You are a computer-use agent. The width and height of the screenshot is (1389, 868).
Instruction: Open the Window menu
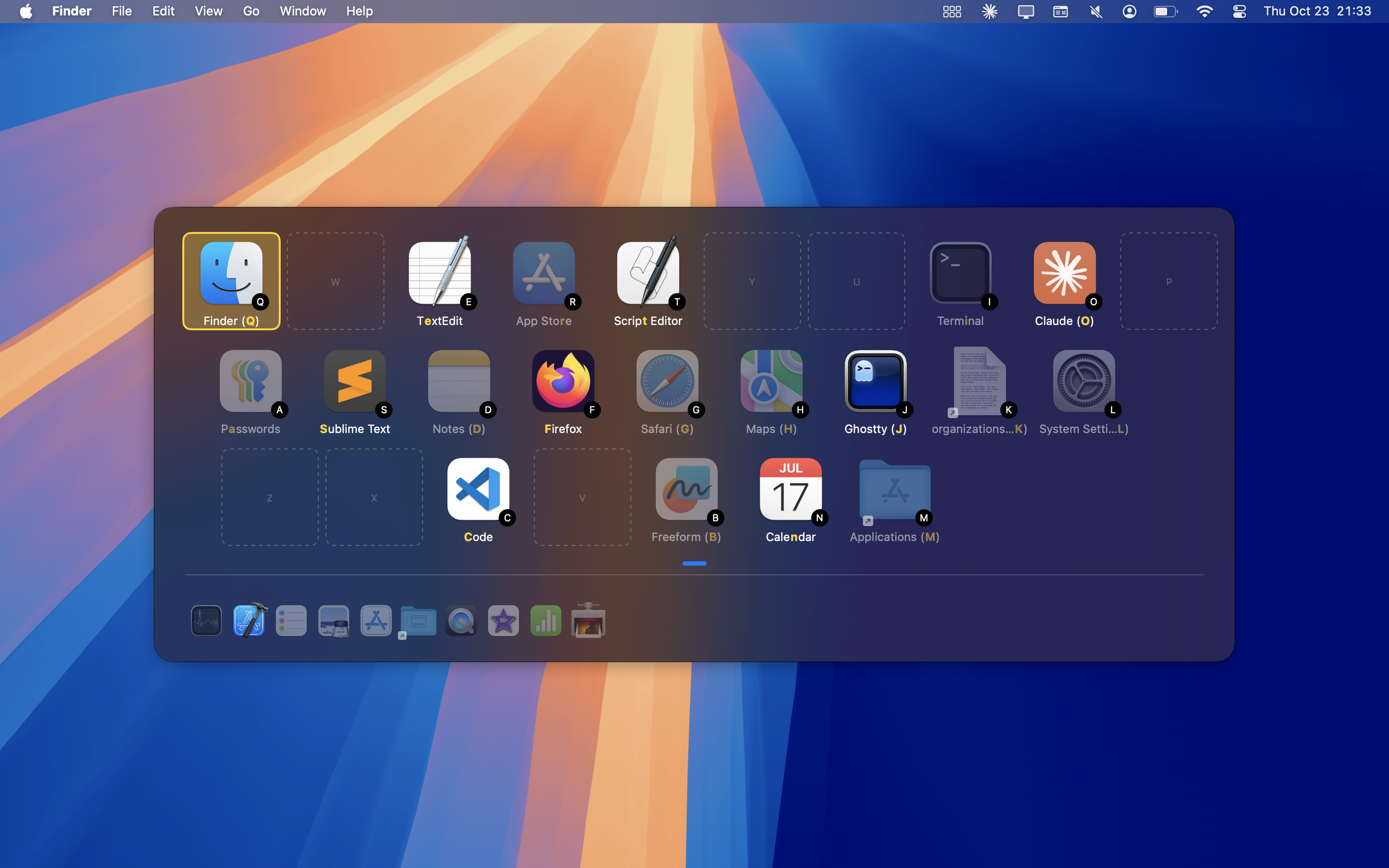(x=302, y=12)
